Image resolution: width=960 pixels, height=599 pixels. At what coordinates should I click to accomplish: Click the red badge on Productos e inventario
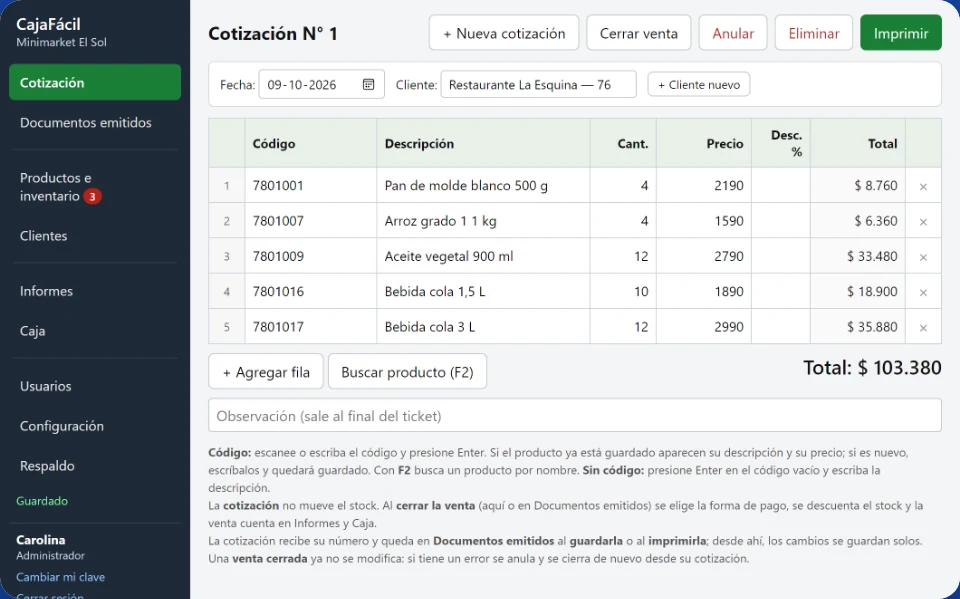point(92,197)
